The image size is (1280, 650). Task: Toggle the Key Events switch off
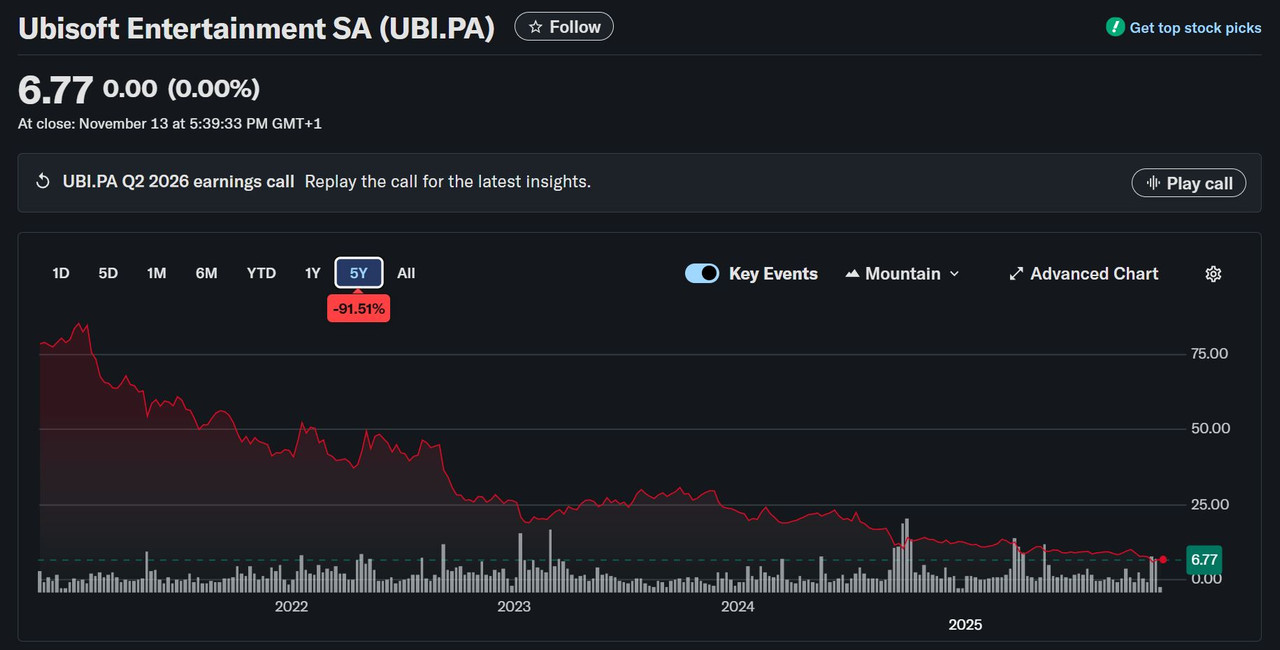[x=702, y=274]
